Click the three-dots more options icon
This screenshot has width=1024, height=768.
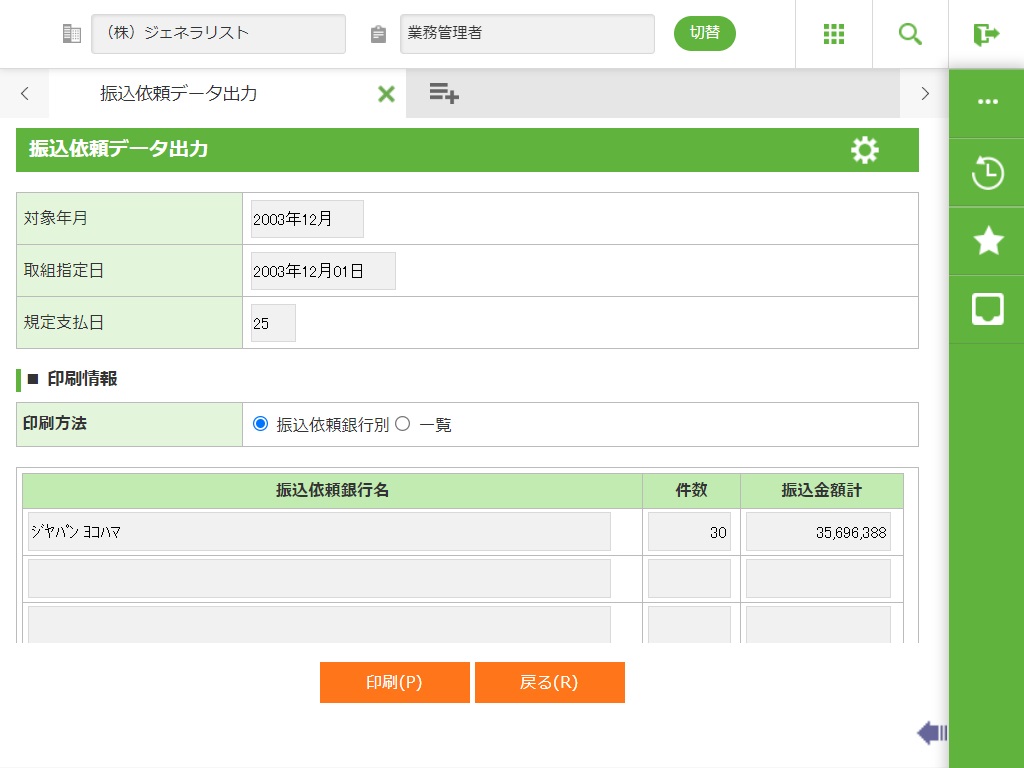(x=987, y=102)
